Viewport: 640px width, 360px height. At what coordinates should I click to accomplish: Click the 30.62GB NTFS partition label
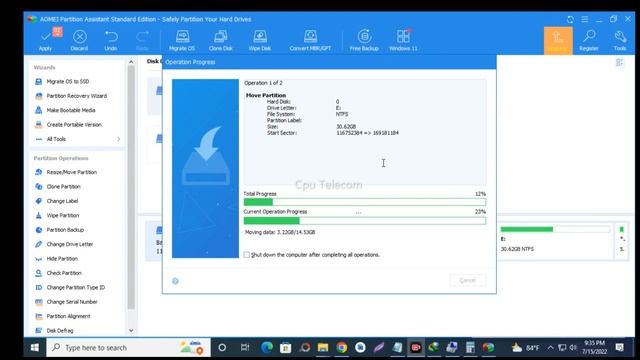point(517,249)
